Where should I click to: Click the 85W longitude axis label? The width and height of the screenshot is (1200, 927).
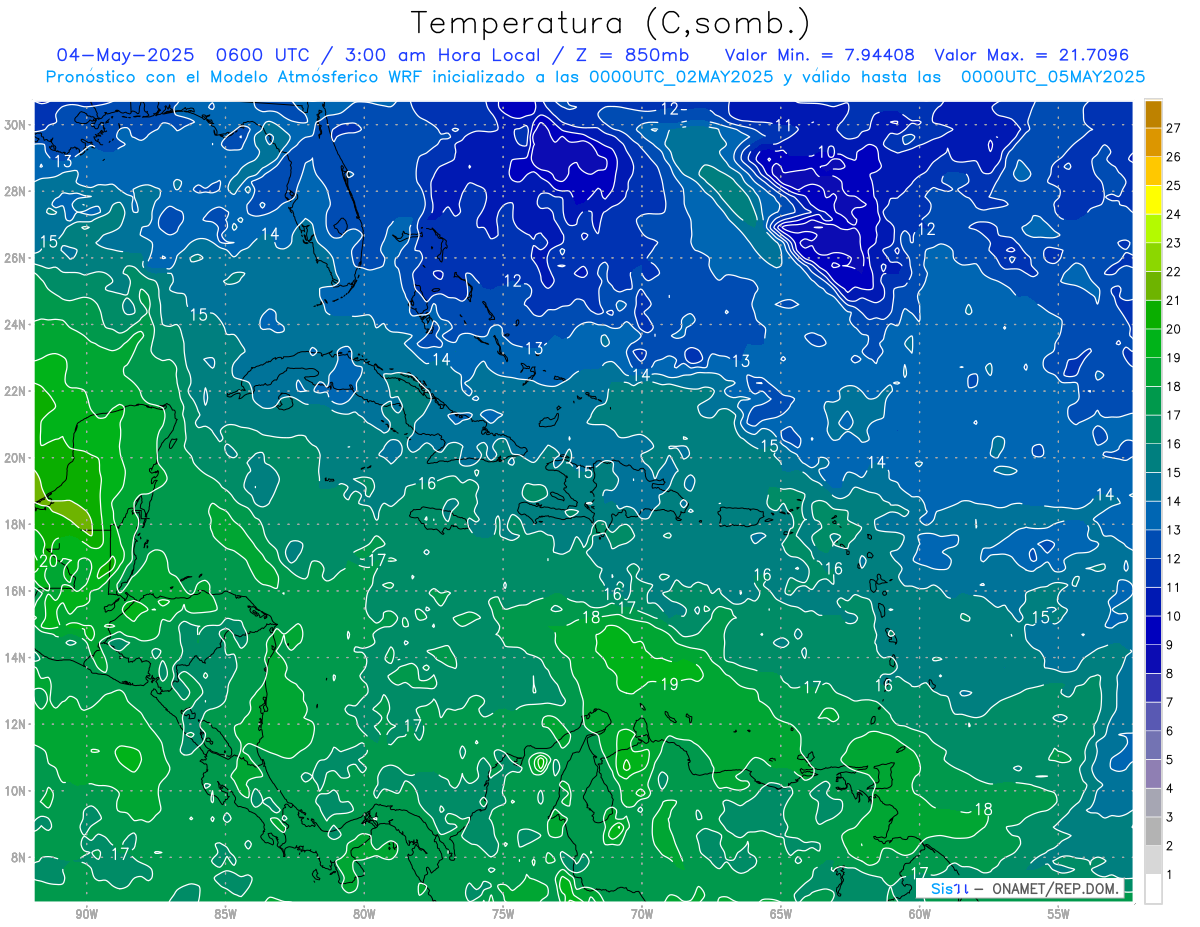click(225, 914)
